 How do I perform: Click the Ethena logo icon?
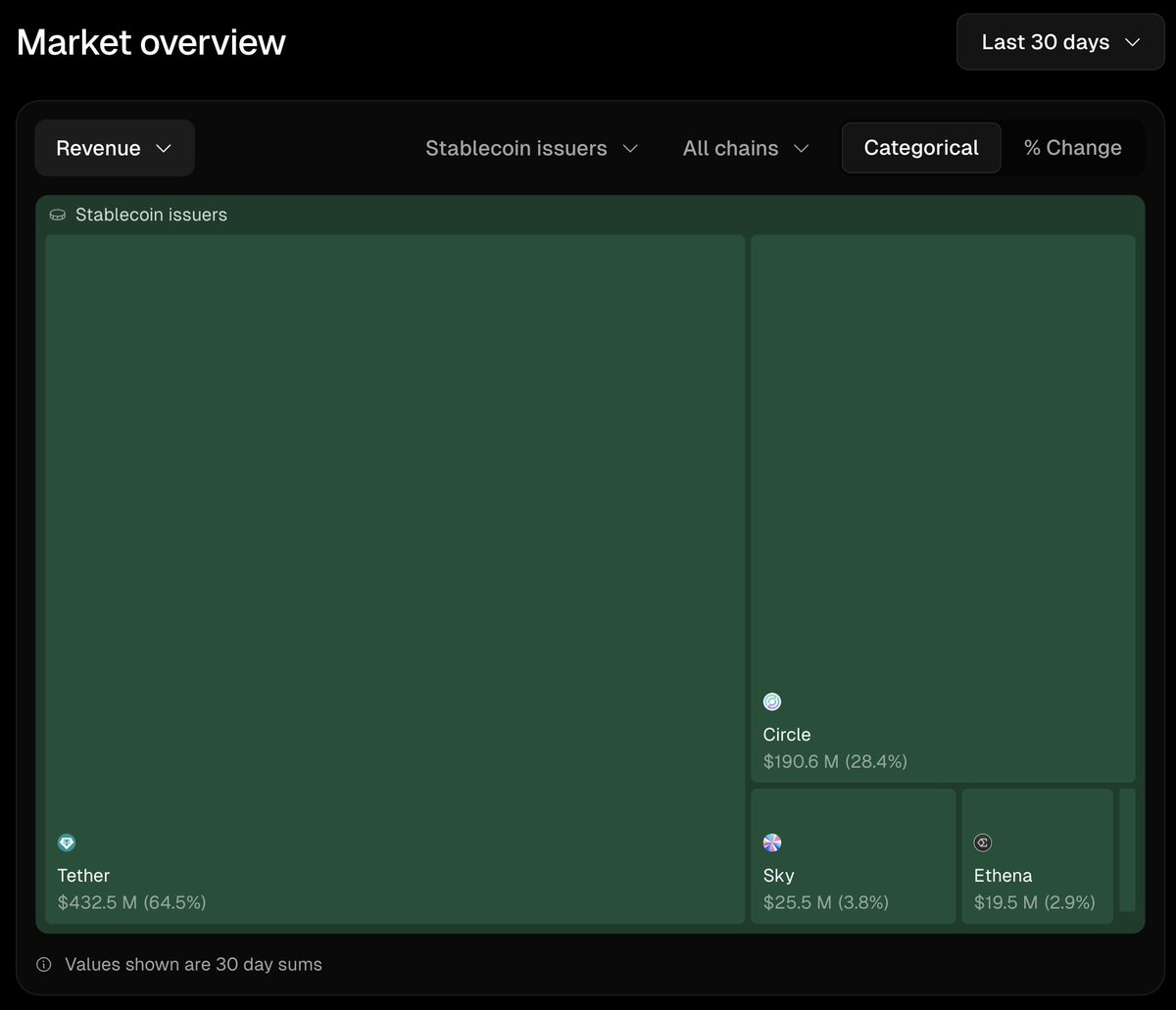983,842
